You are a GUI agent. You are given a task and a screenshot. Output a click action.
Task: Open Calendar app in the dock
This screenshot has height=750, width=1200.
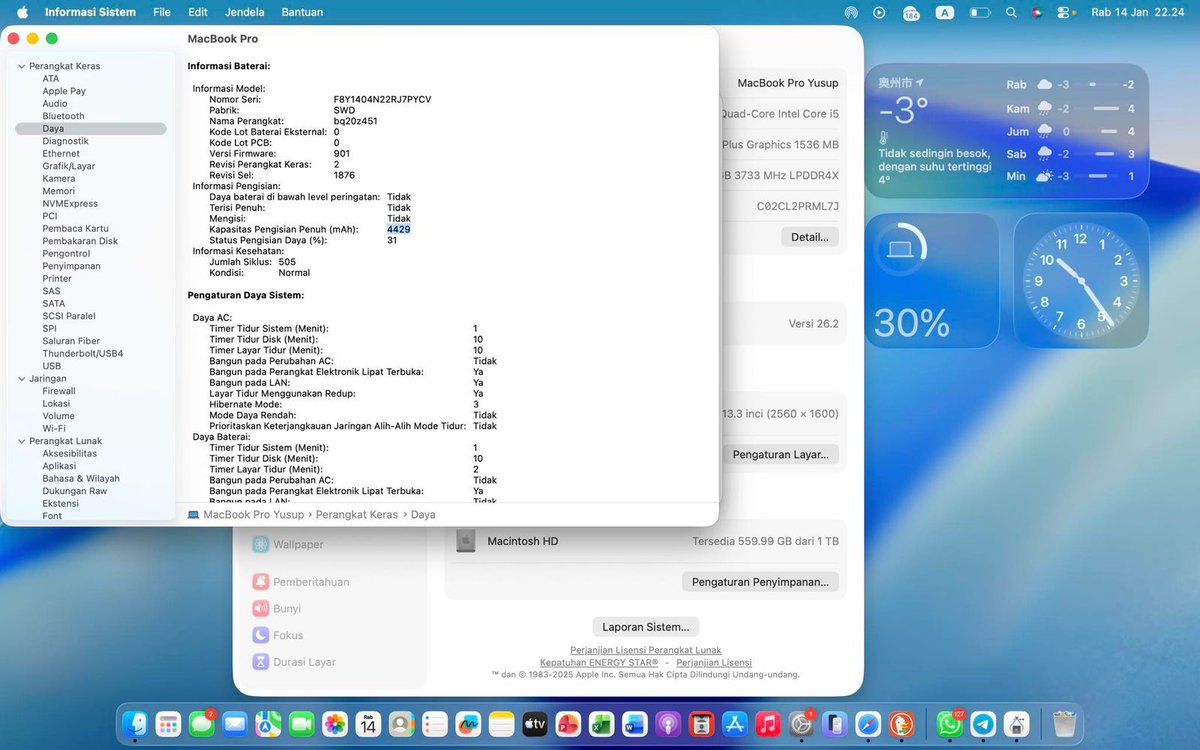(x=368, y=724)
